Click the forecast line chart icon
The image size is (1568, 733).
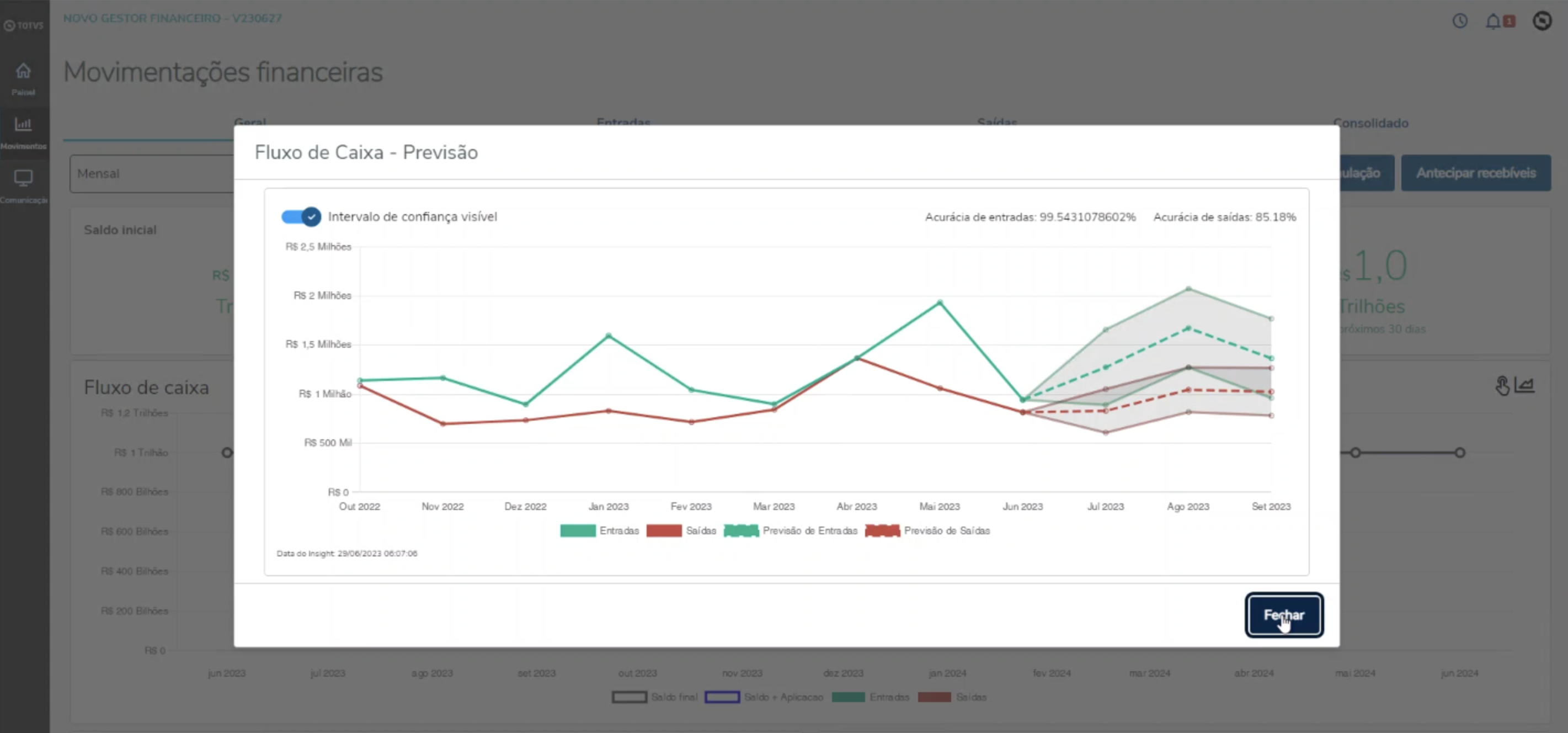pos(1525,385)
